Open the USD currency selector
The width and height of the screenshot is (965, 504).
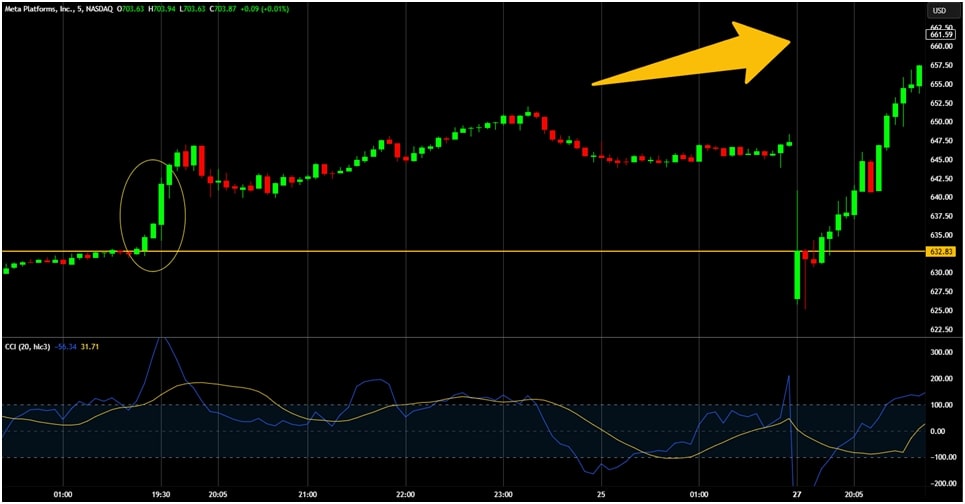pos(939,10)
